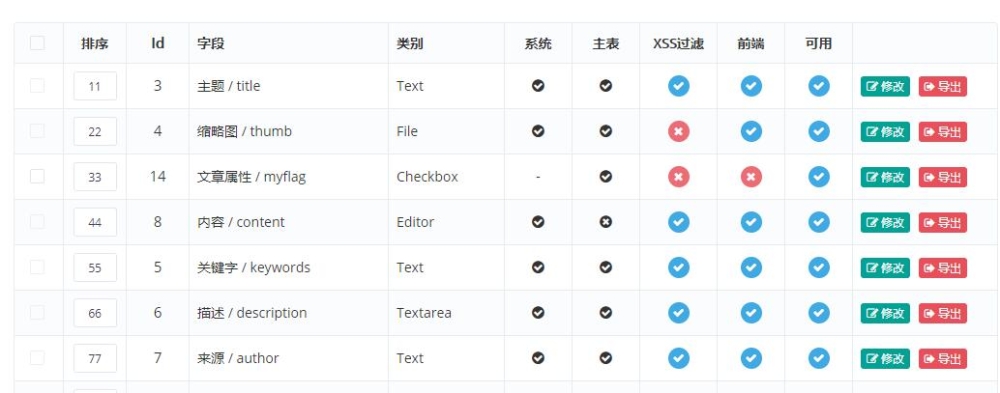Click 主表 check icon for thumb row
Screen dimensions: 1000x393
coord(606,131)
